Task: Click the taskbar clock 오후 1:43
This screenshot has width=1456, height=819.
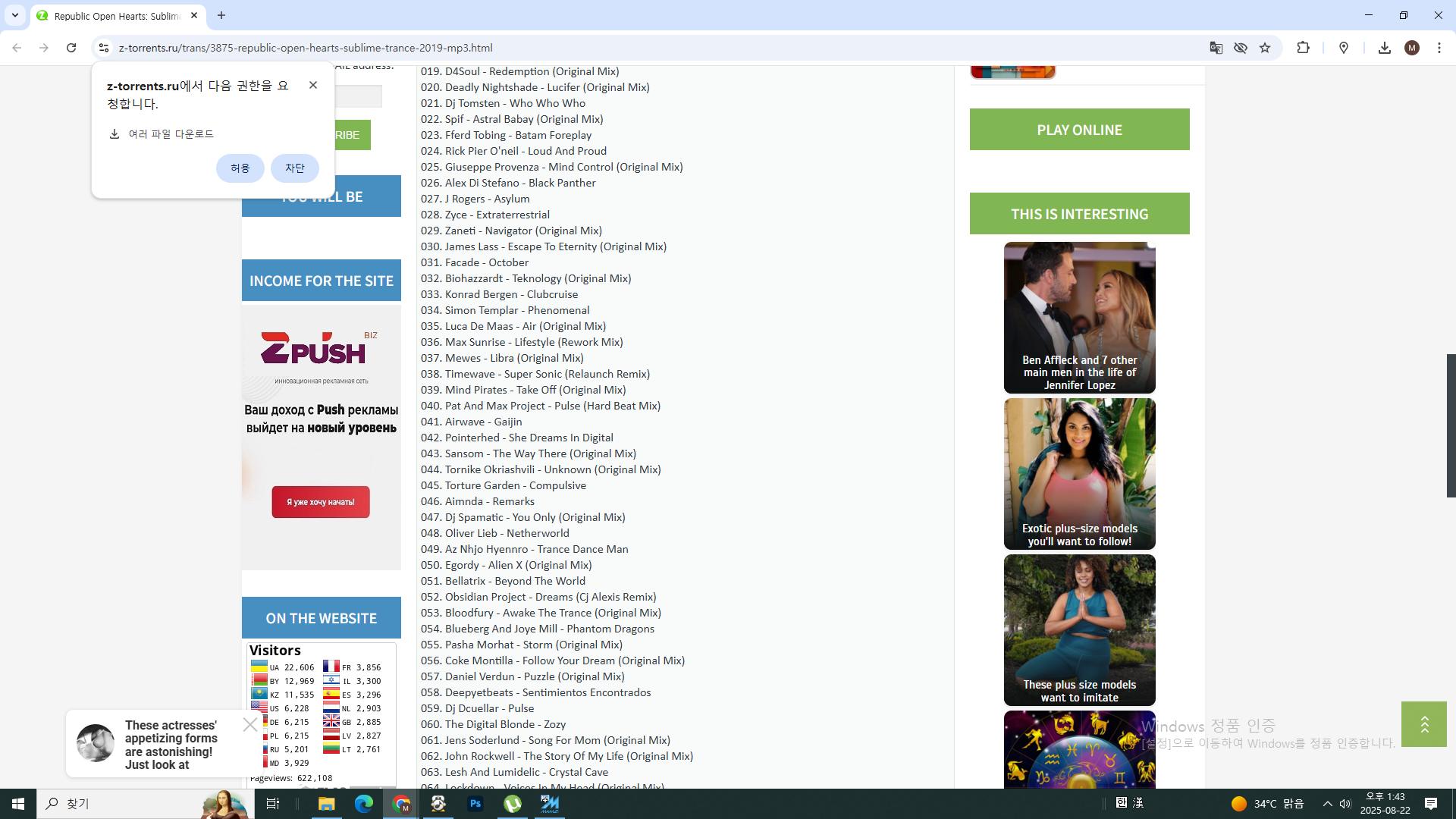Action: [1385, 804]
